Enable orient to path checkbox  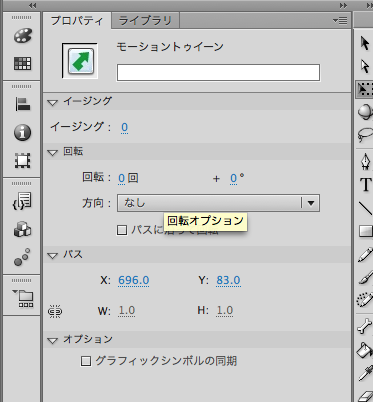(x=122, y=230)
